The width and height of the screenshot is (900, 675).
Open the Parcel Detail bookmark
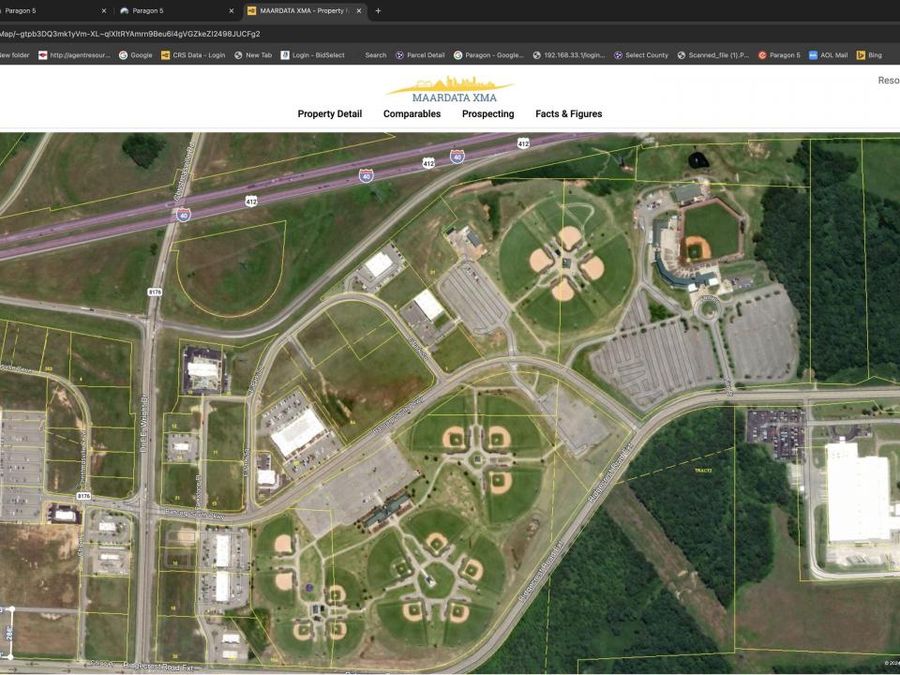pyautogui.click(x=420, y=55)
